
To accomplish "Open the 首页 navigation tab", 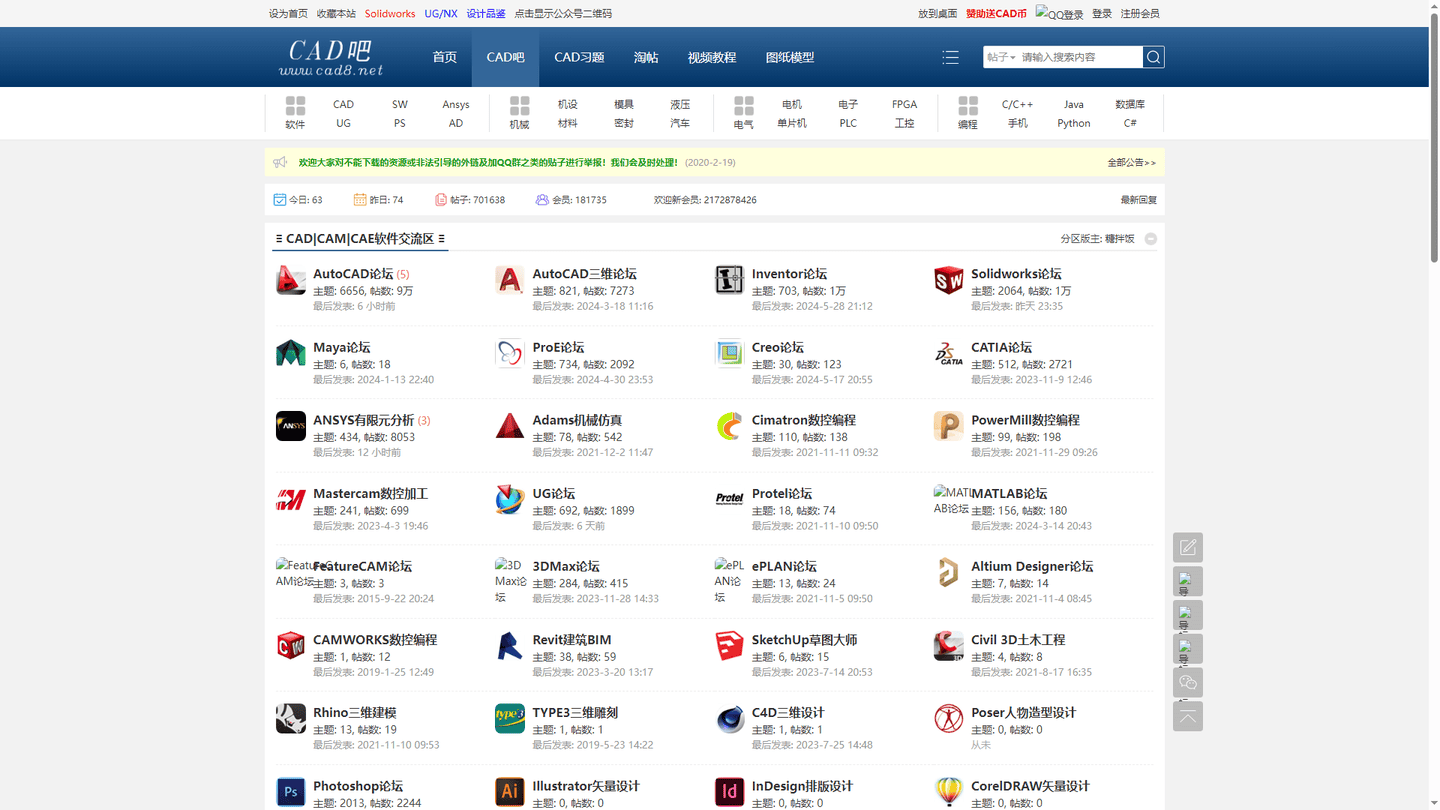I will (445, 57).
